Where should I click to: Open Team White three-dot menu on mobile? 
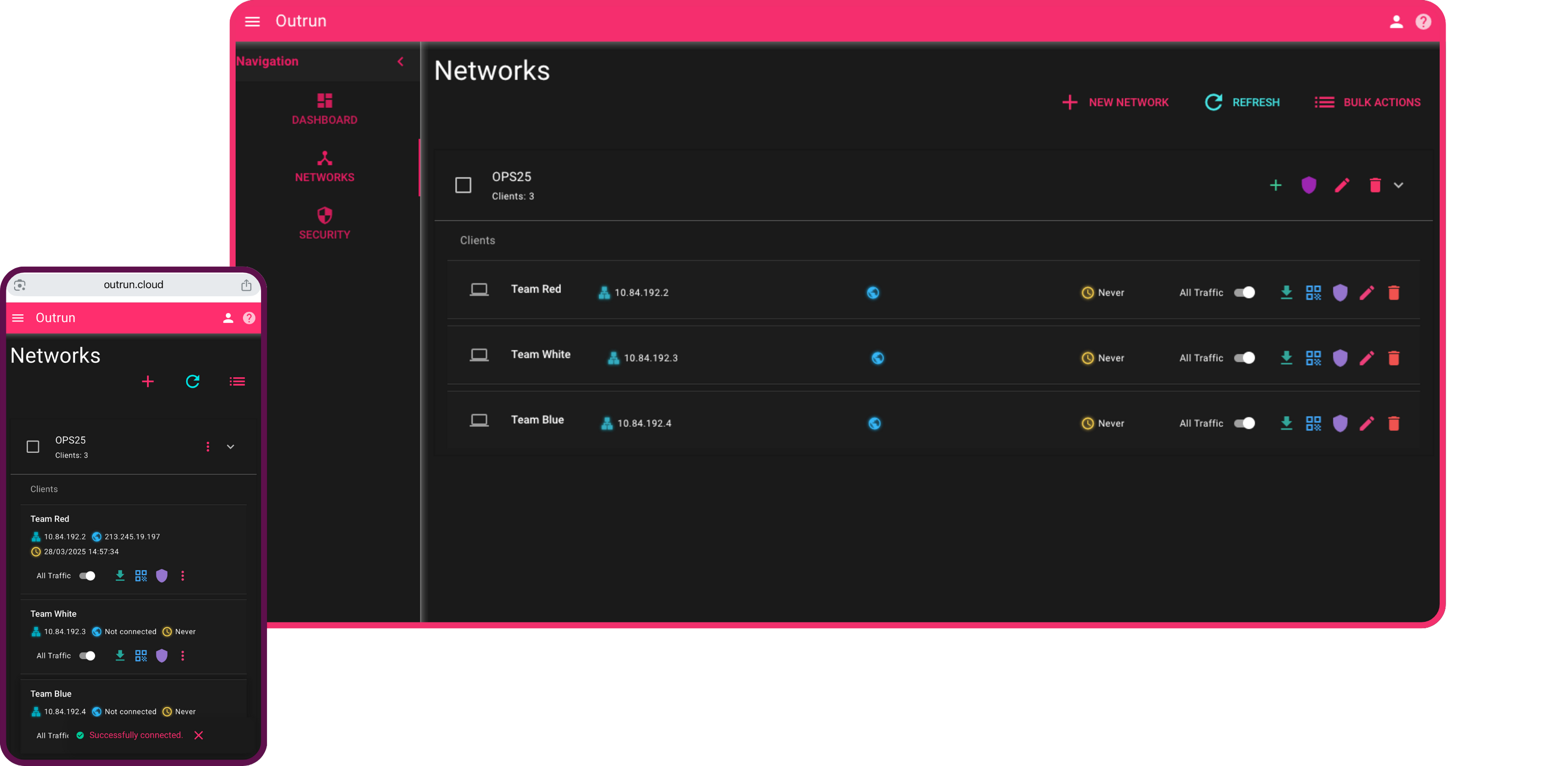coord(183,655)
